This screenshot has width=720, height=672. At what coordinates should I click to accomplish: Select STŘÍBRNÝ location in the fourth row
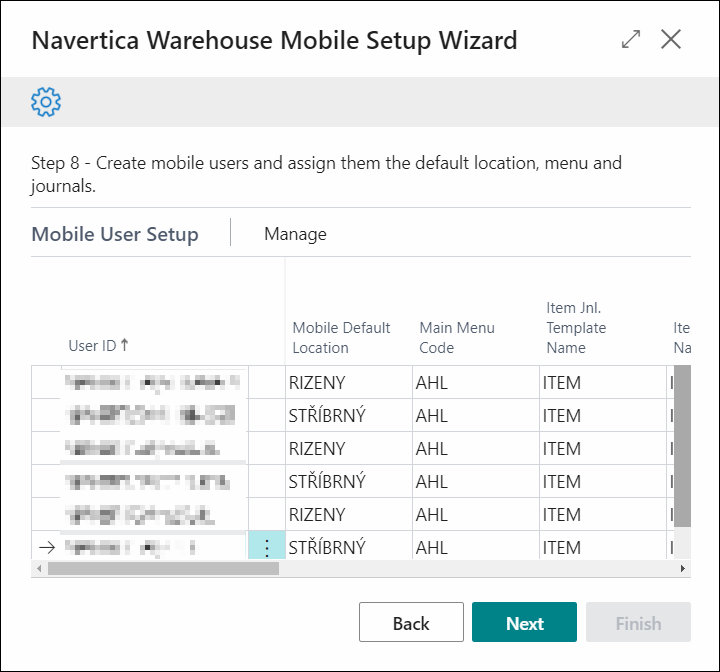point(349,481)
